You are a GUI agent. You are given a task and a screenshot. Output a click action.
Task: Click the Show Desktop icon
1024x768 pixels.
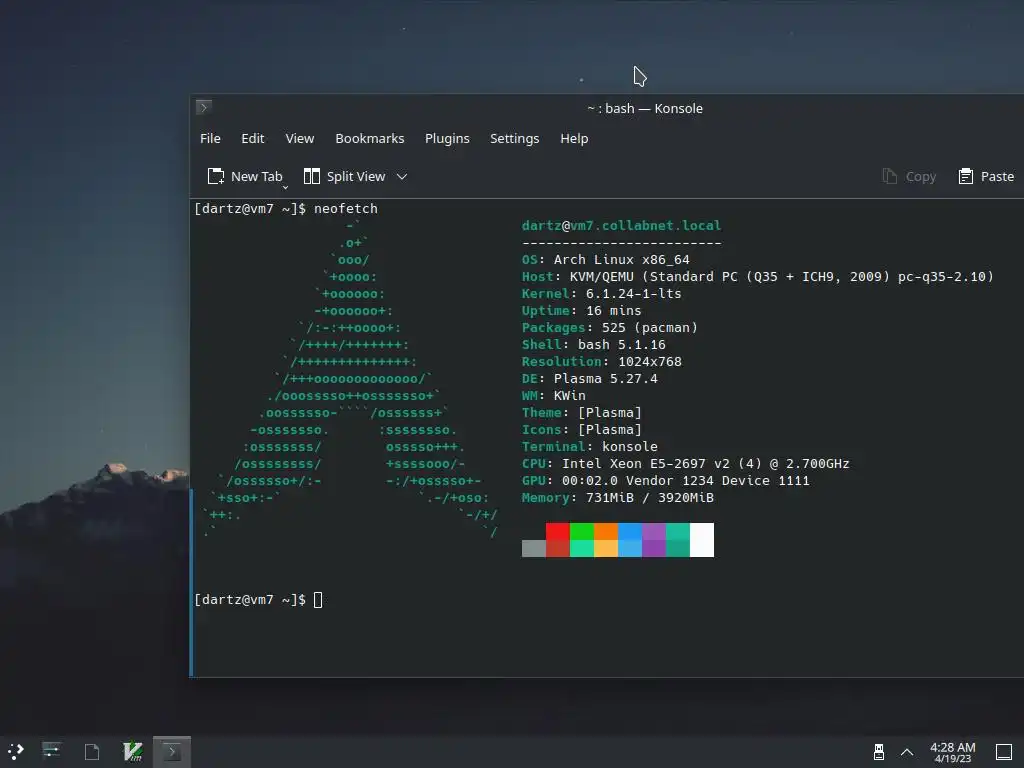[x=1004, y=752]
